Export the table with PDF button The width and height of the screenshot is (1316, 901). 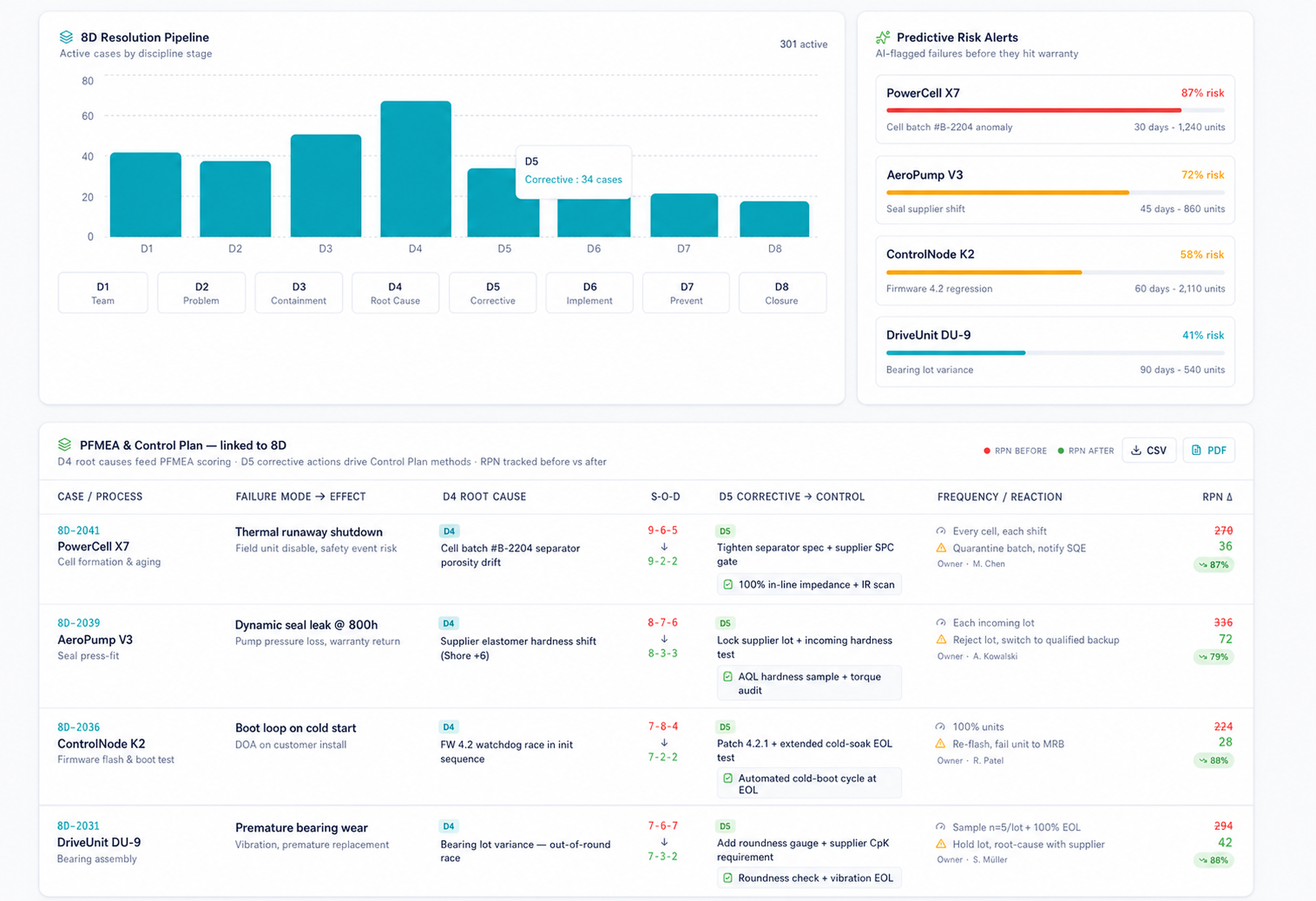point(1209,450)
